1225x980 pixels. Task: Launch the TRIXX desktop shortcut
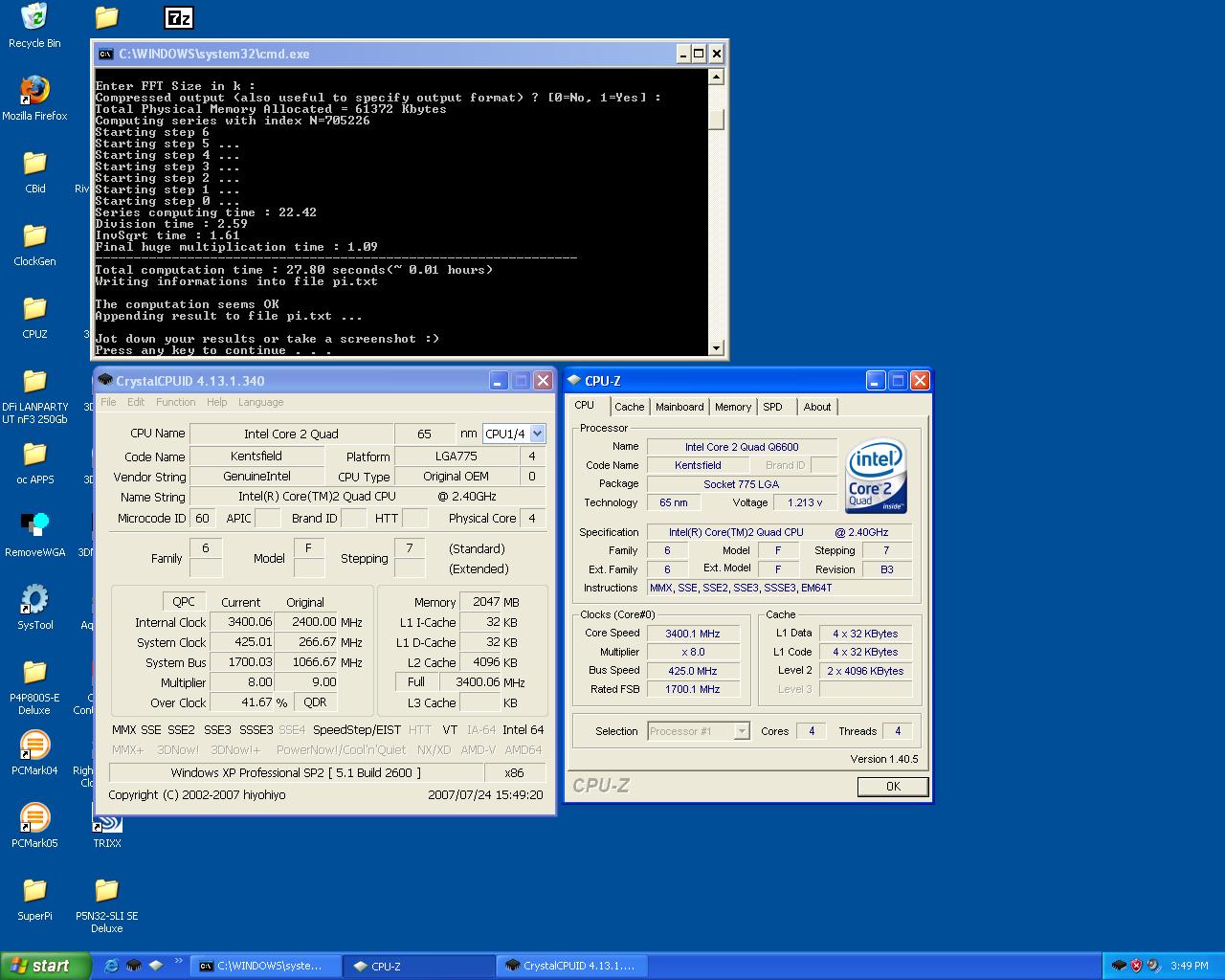[x=107, y=826]
